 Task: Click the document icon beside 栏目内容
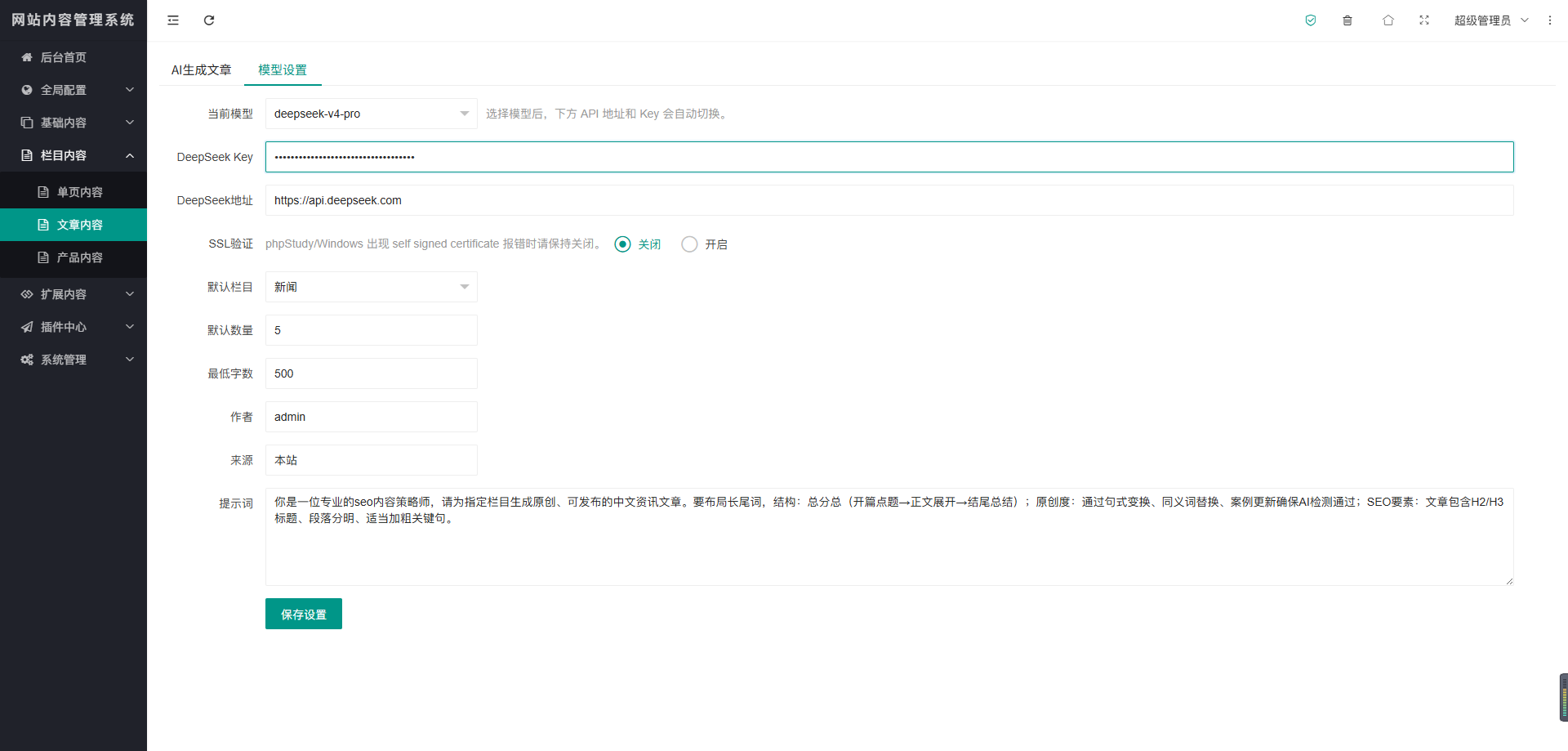pos(27,155)
